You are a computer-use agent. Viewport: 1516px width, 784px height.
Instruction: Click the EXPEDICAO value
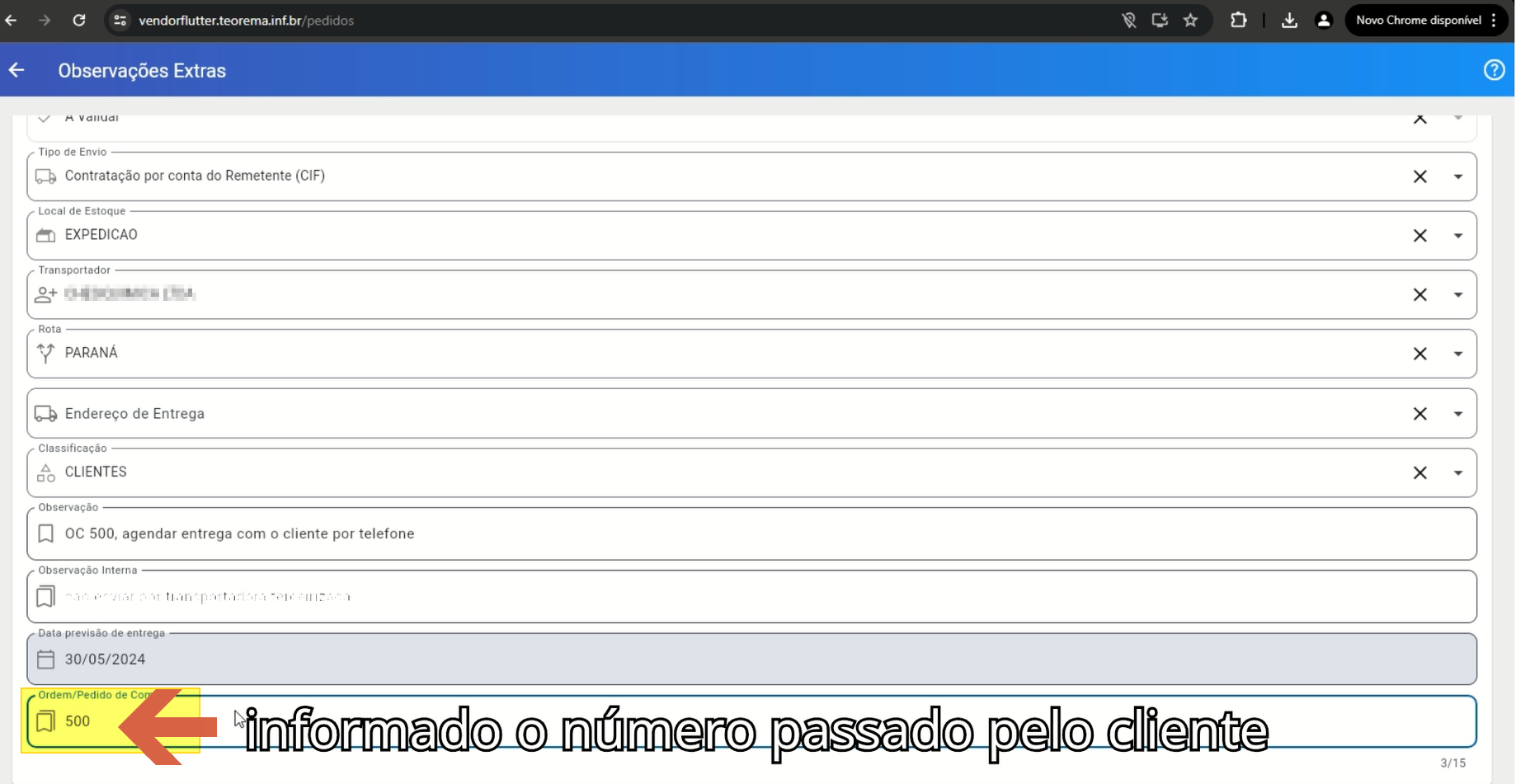point(101,235)
